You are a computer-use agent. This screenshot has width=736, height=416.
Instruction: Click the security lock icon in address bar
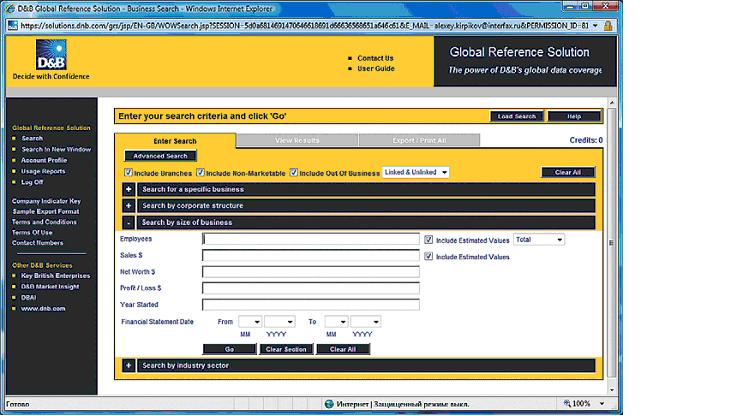(x=608, y=26)
